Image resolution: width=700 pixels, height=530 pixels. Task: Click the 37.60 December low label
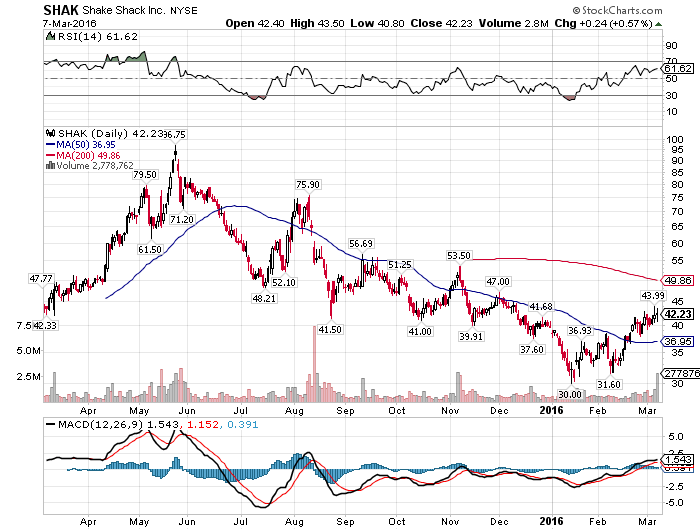point(532,349)
